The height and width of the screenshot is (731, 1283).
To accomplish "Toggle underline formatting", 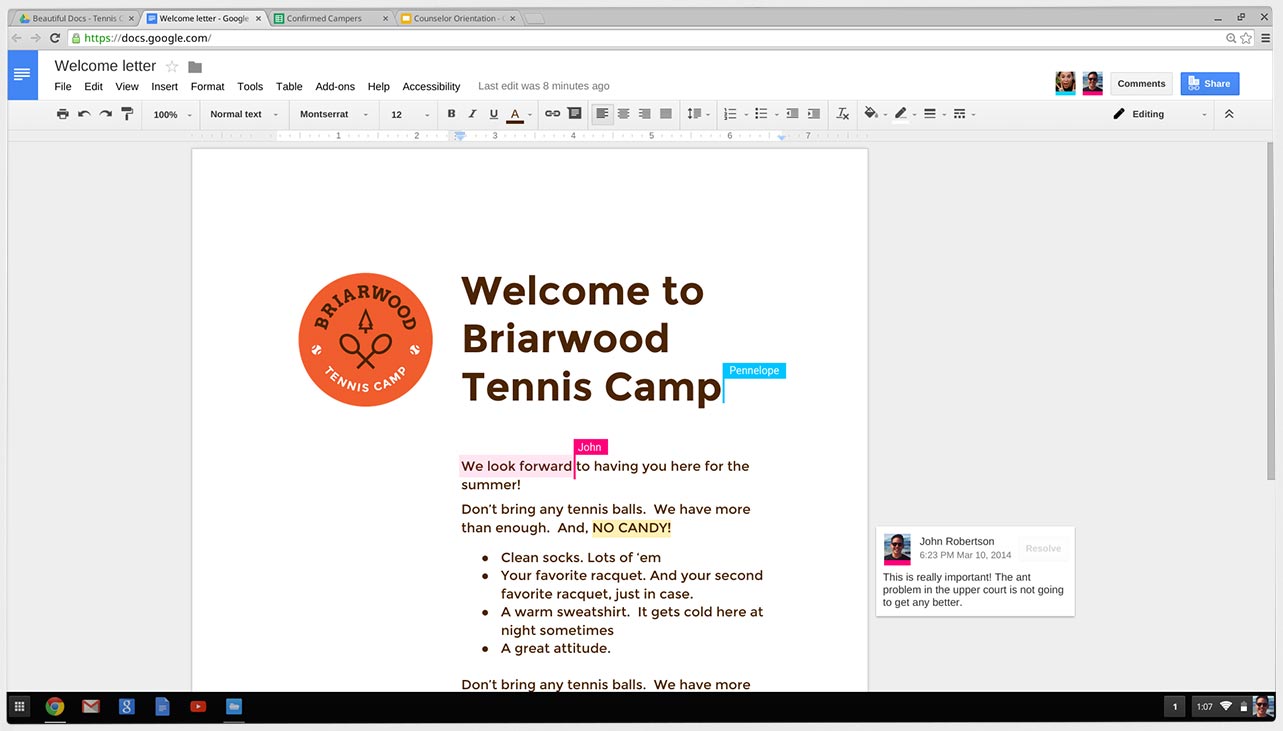I will click(493, 114).
